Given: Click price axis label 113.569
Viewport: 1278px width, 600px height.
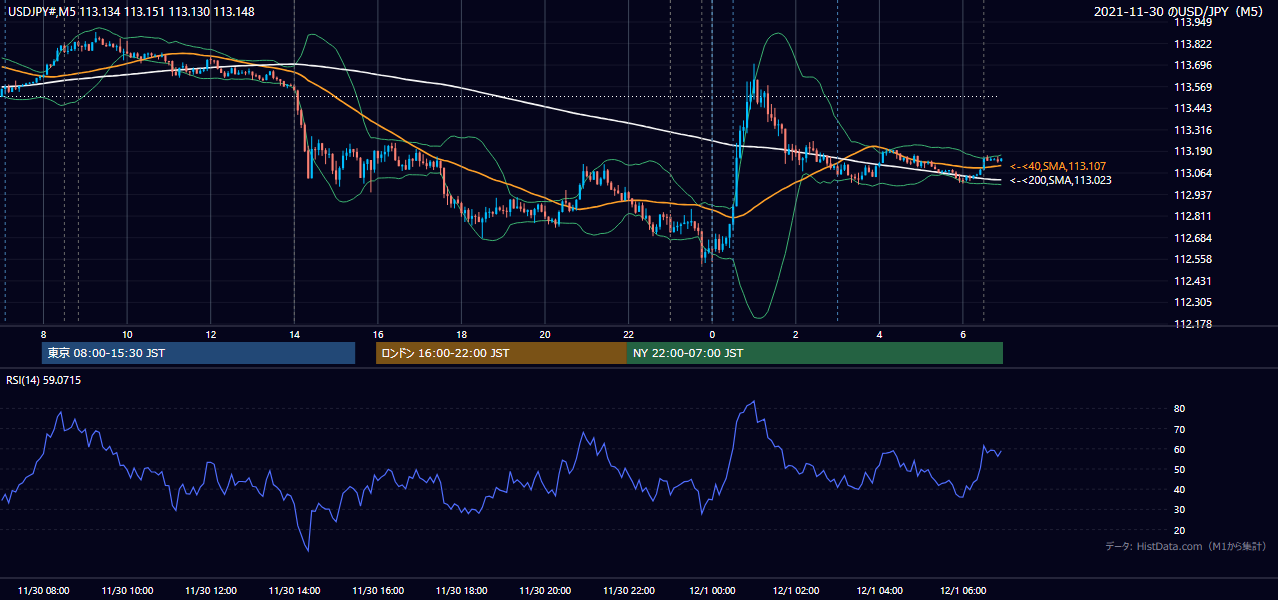Looking at the screenshot, I should tap(1194, 87).
